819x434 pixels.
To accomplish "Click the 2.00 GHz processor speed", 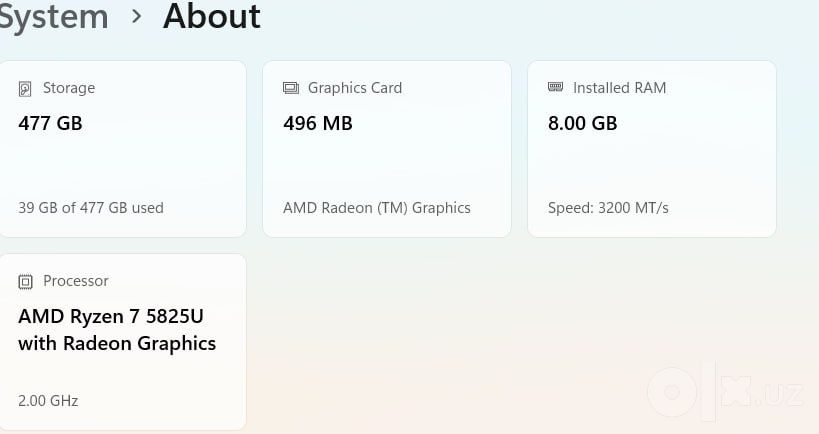I will (48, 401).
